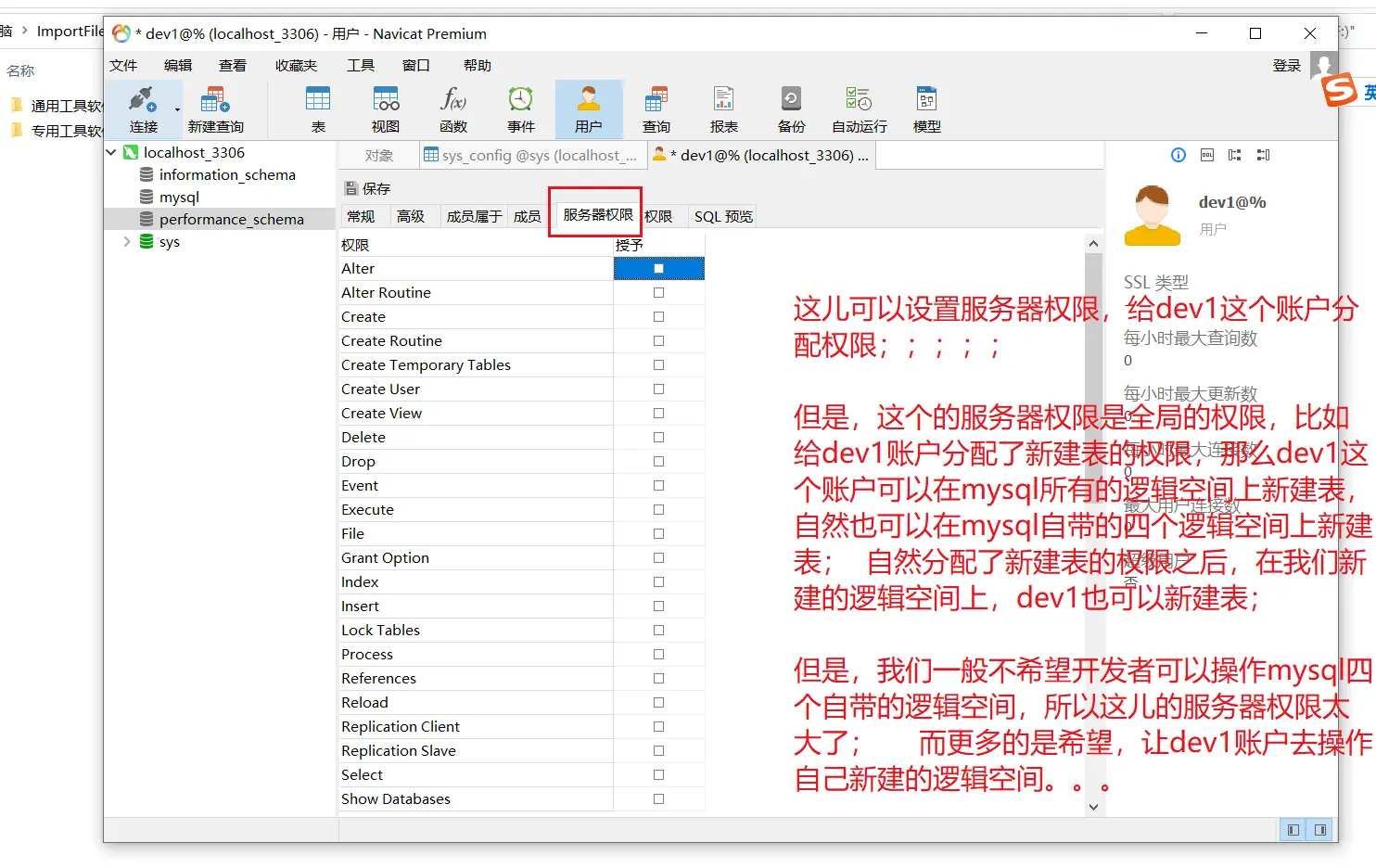The image size is (1376, 868).
Task: Click the privilege list scrollbar down arrow
Action: click(x=1093, y=807)
